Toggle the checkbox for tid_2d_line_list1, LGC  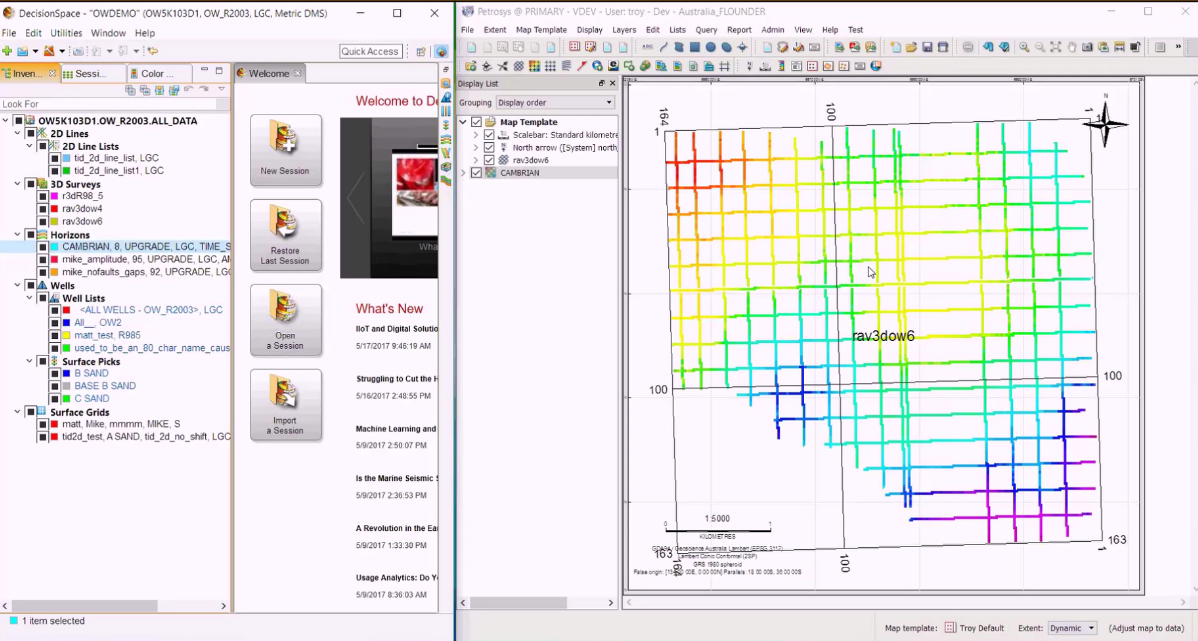[x=55, y=171]
